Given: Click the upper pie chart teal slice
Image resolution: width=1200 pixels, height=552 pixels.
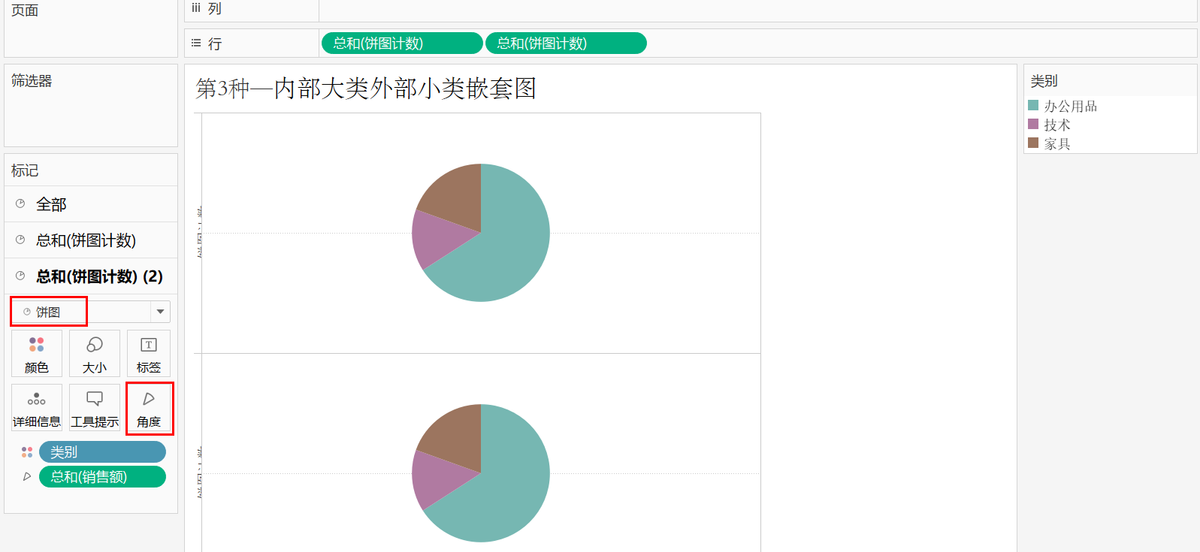Looking at the screenshot, I should (505, 250).
